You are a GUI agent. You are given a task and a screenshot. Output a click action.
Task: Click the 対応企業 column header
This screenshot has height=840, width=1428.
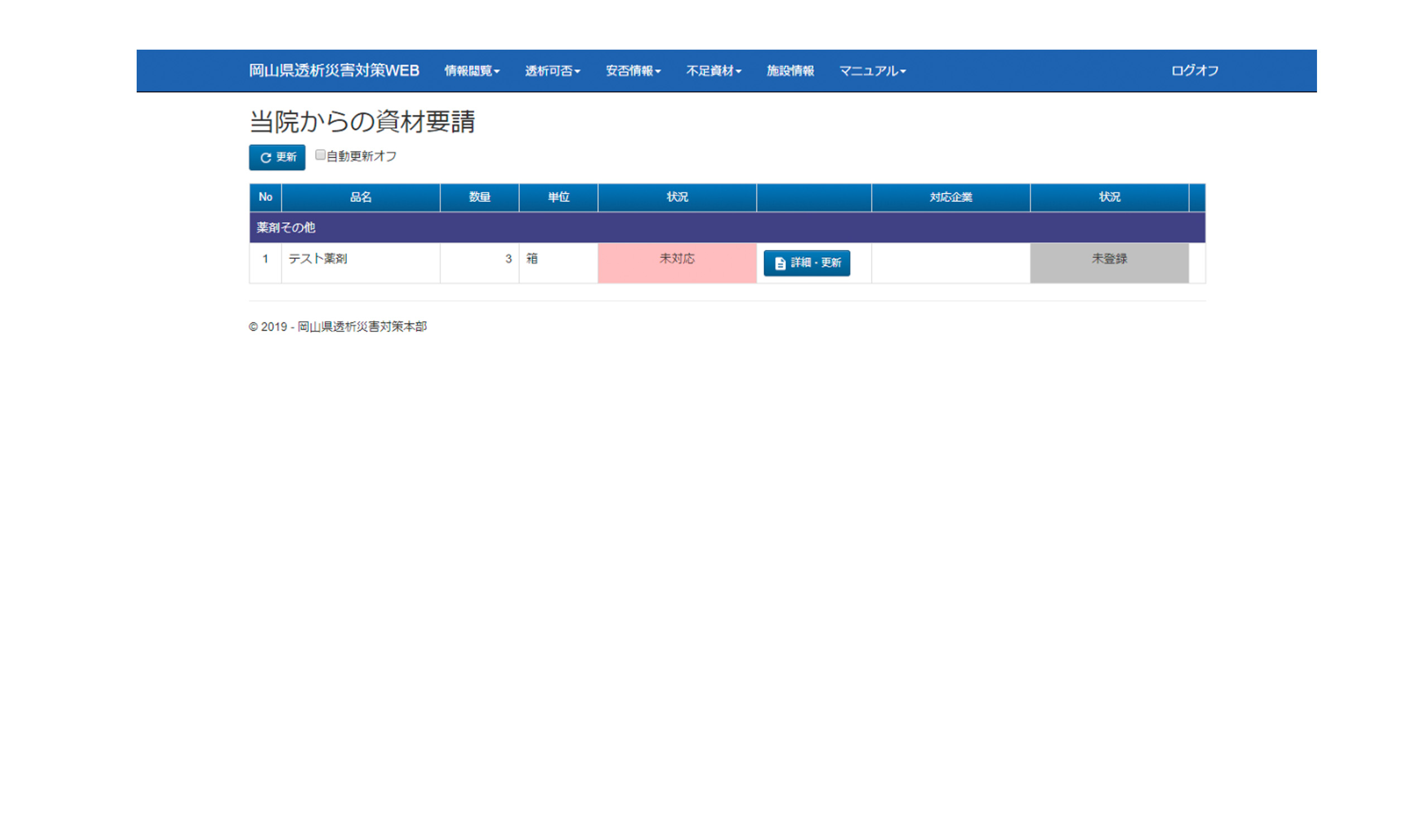coord(951,197)
